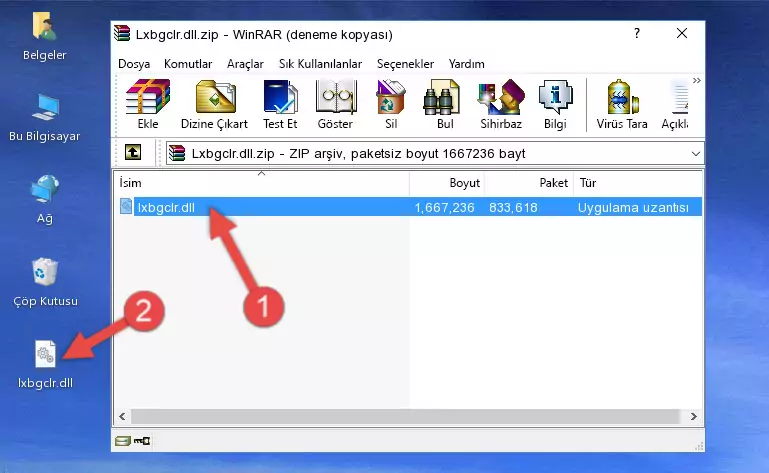Open the Araçlar menu
Image resolution: width=769 pixels, height=473 pixels.
coord(245,64)
